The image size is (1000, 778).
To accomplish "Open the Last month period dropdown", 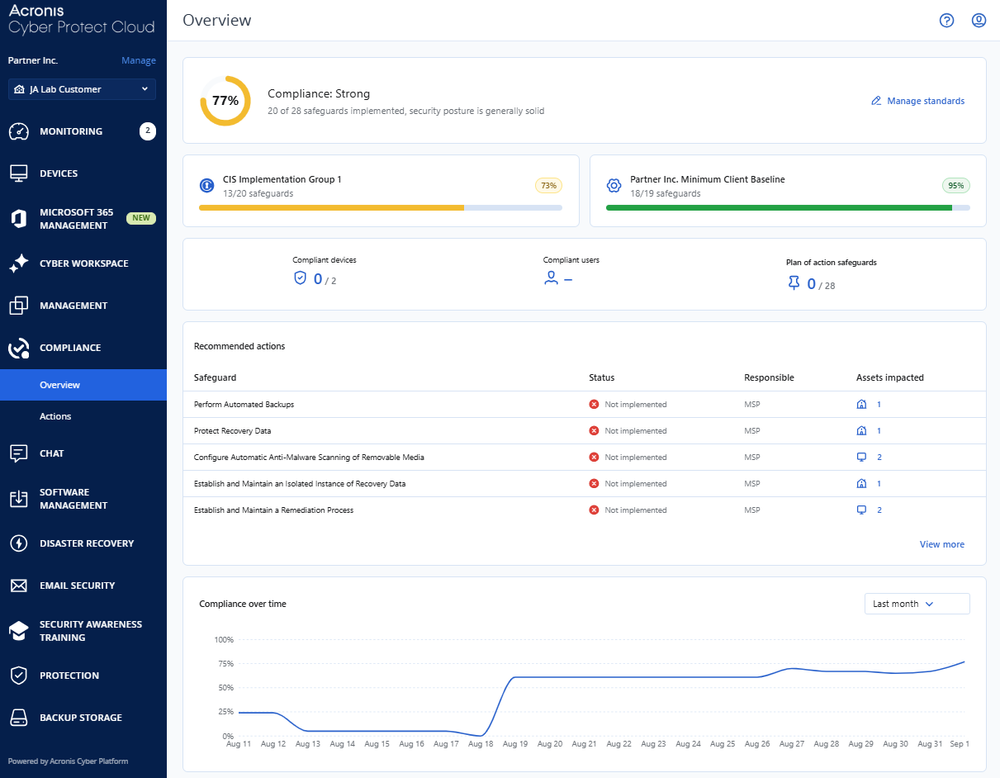I will 916,604.
